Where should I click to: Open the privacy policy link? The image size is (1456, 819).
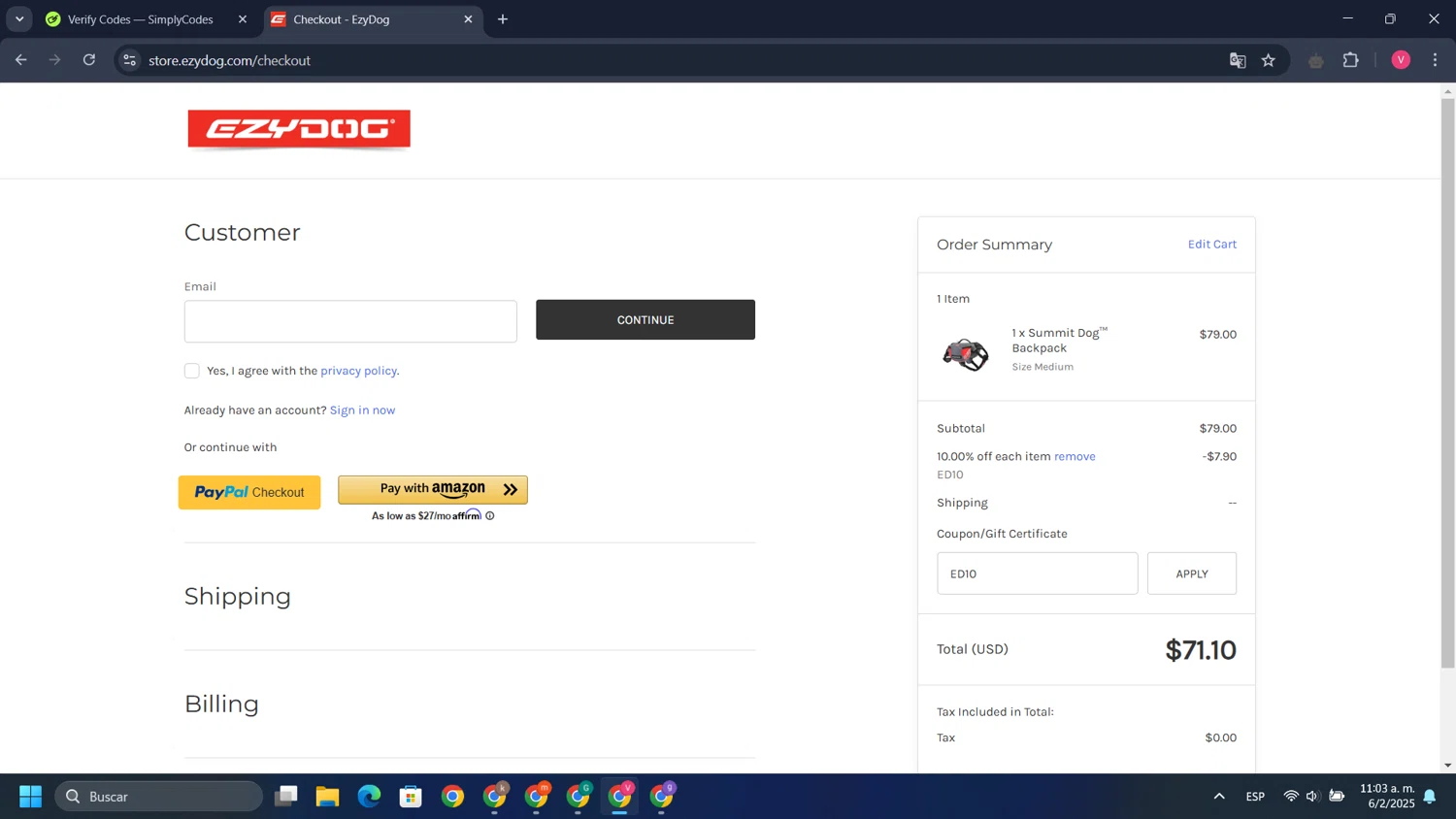[358, 371]
